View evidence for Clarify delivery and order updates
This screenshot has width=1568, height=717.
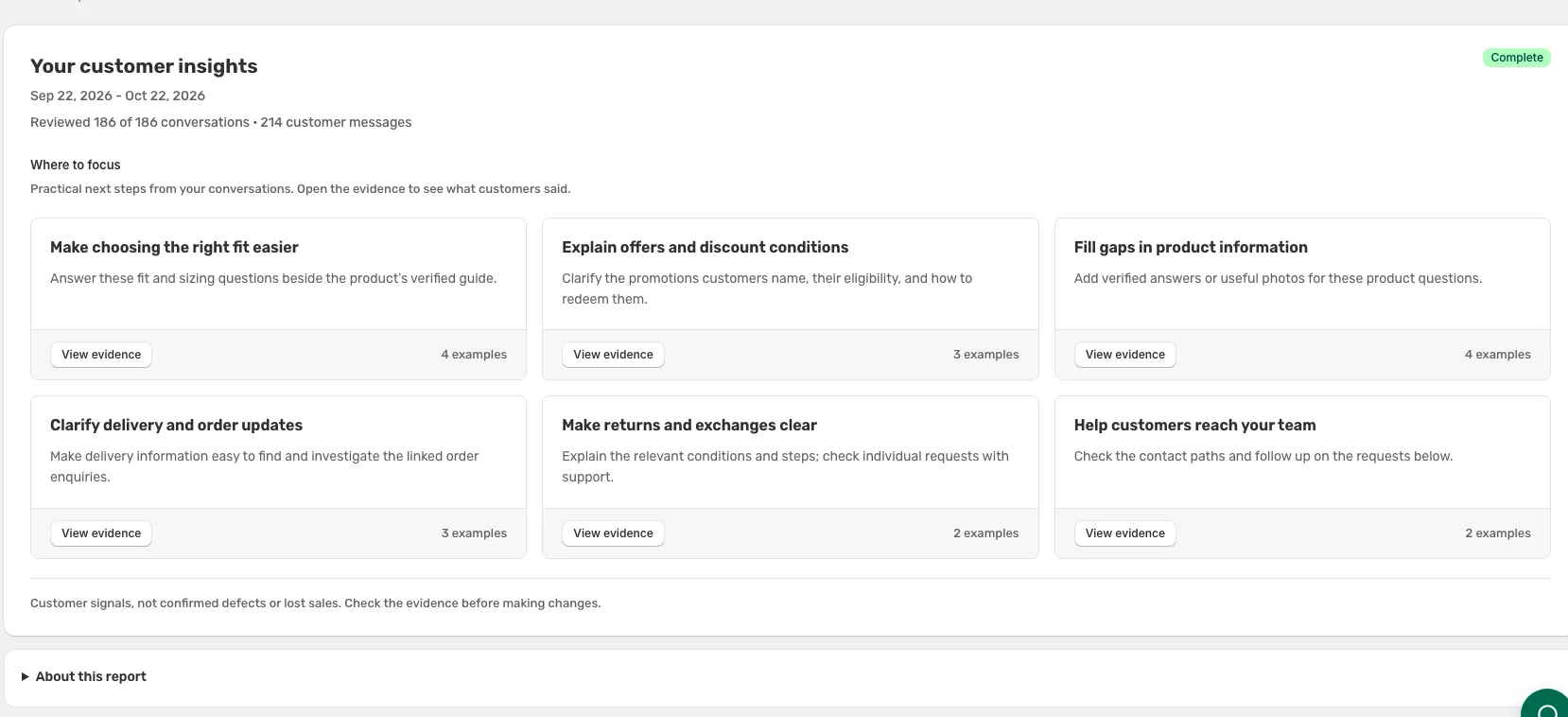click(x=101, y=533)
